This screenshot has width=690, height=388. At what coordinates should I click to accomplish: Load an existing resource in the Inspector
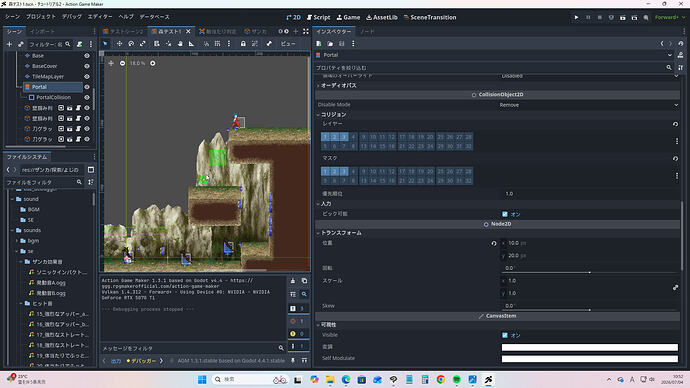point(330,44)
